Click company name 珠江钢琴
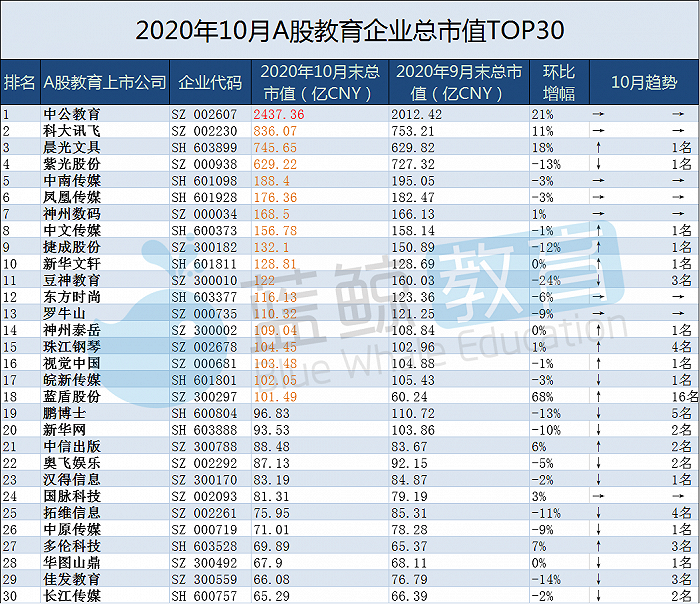Screen dimensions: 700x604 (72, 347)
